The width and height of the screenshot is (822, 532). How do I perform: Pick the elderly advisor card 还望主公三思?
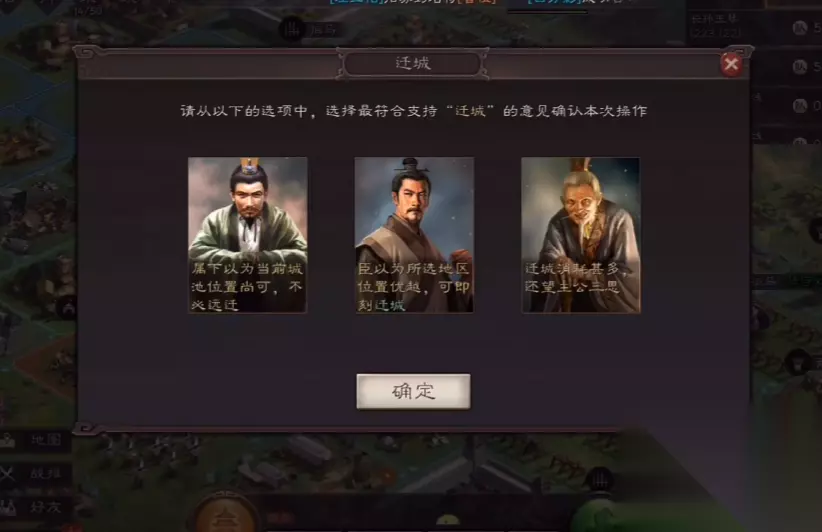pos(581,235)
